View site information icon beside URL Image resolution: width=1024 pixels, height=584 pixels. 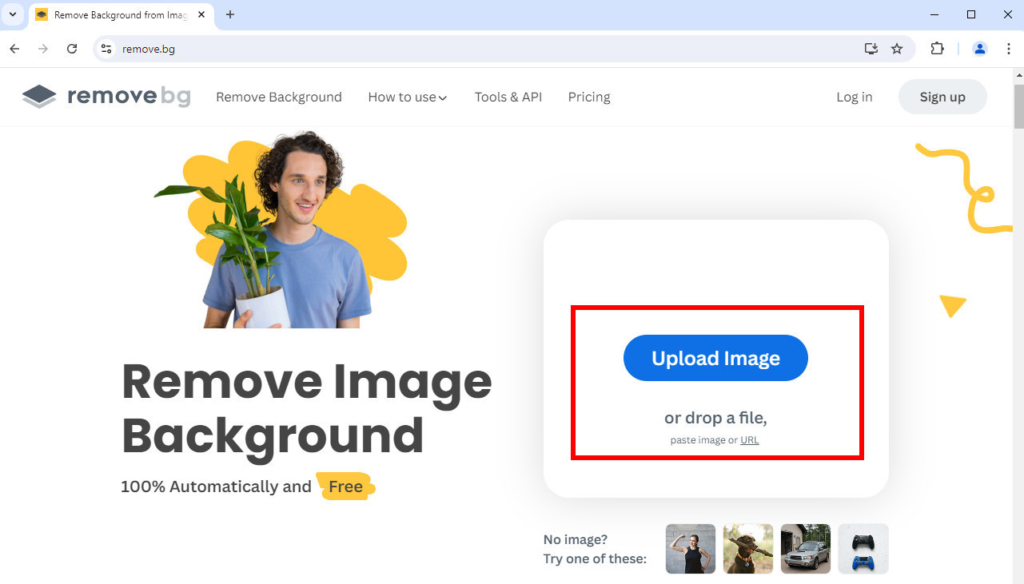(107, 48)
